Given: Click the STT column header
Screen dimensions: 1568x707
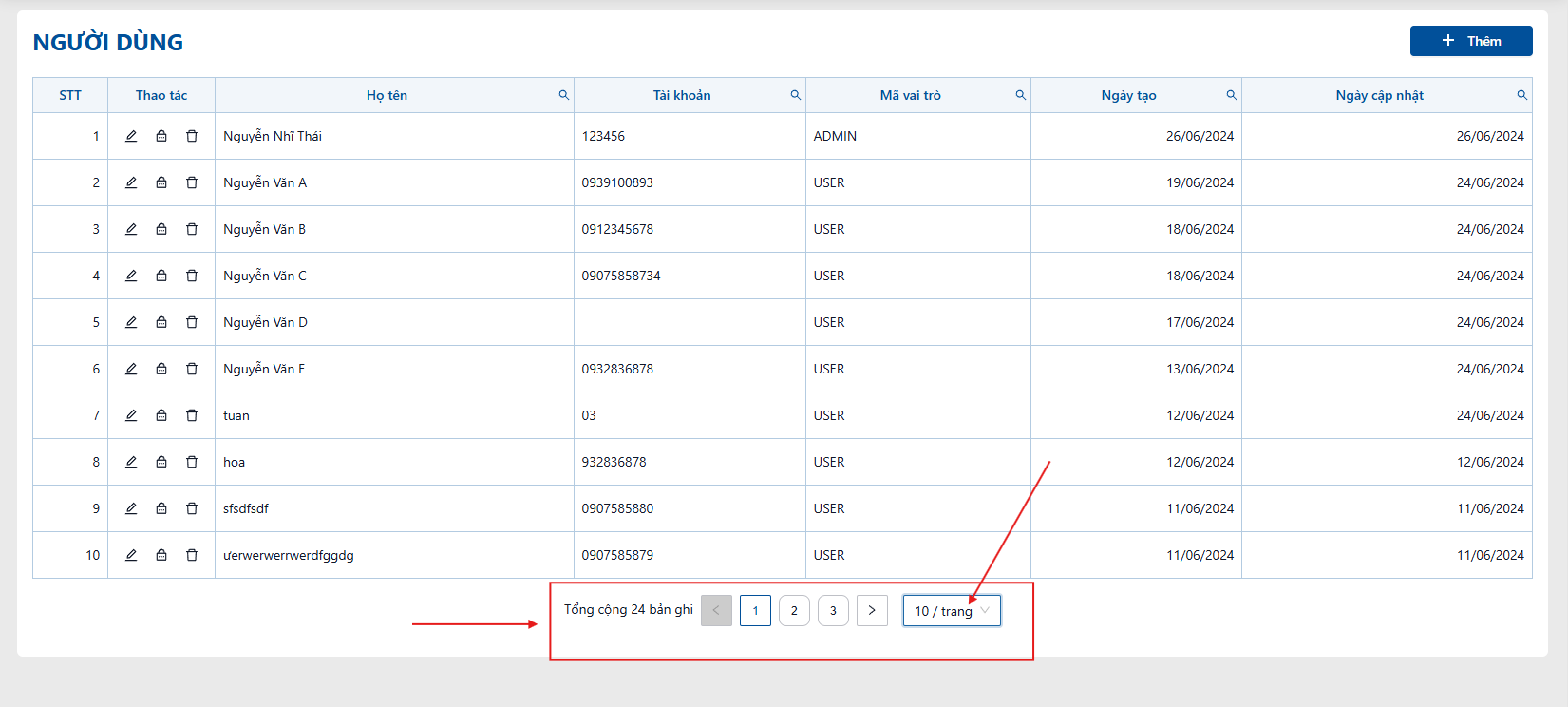Looking at the screenshot, I should point(70,95).
